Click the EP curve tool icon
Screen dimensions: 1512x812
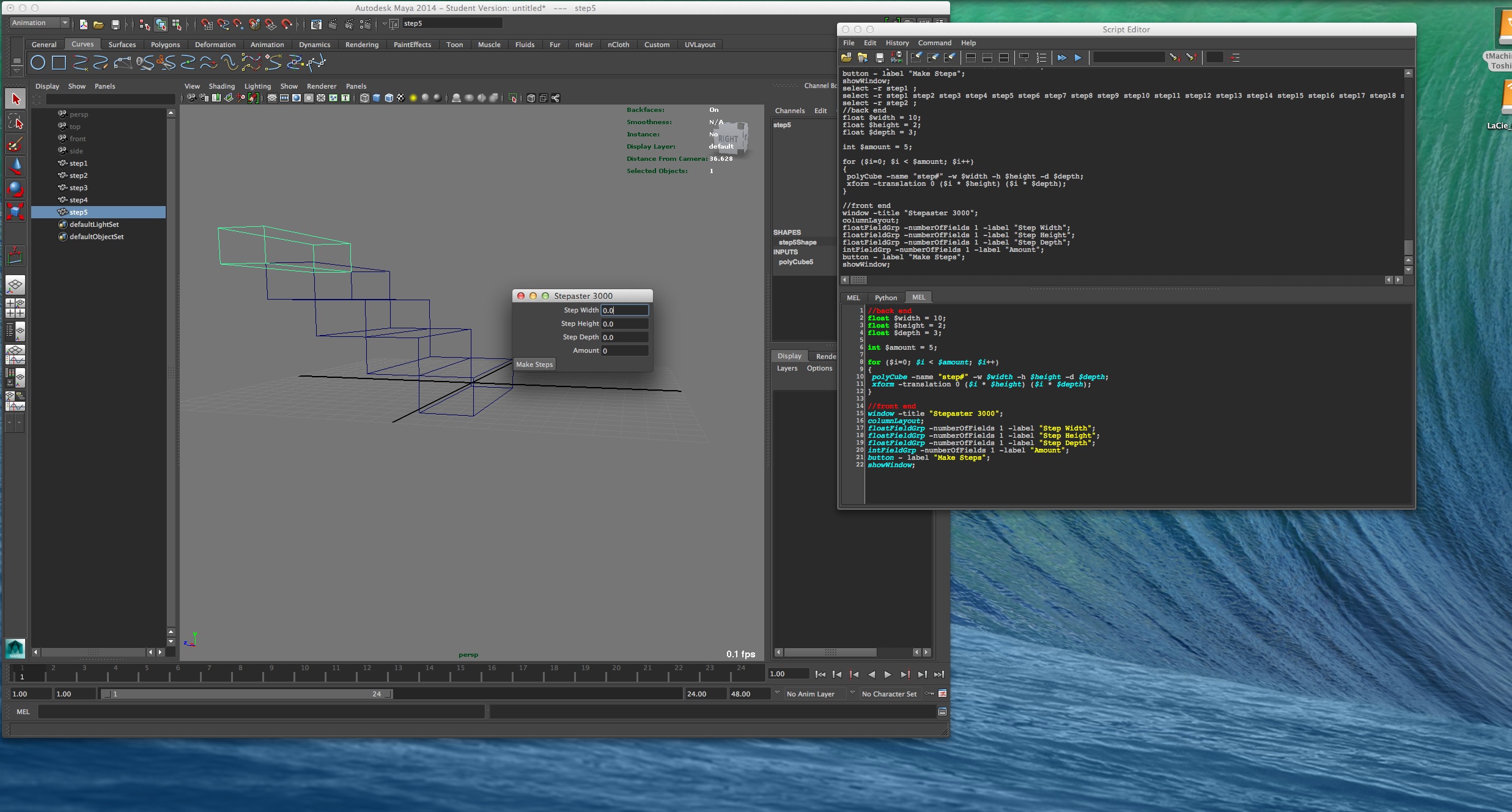(80, 62)
